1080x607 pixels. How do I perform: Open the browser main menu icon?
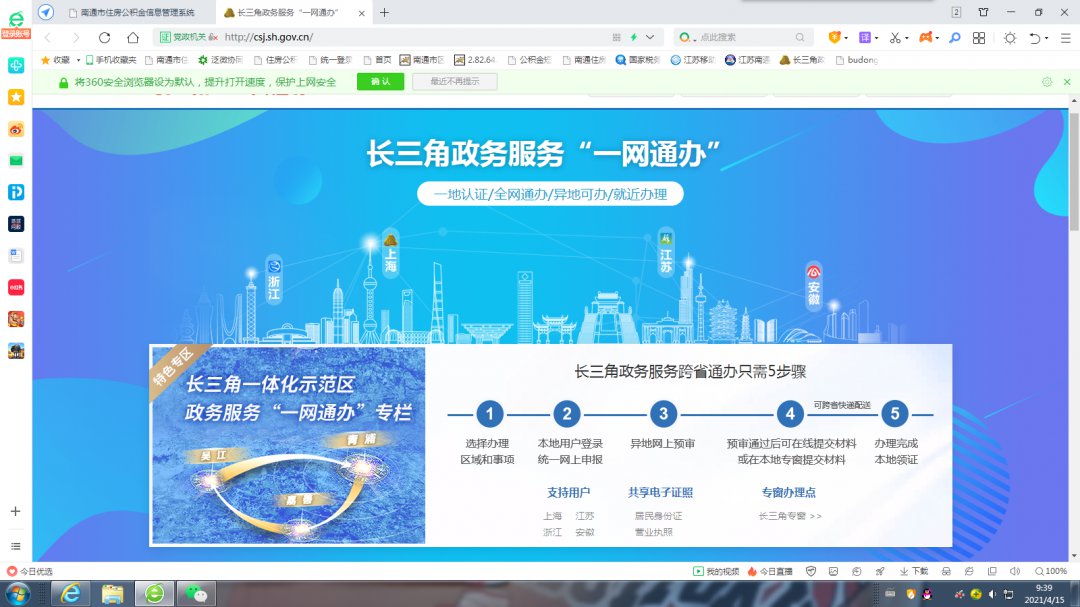point(1066,38)
